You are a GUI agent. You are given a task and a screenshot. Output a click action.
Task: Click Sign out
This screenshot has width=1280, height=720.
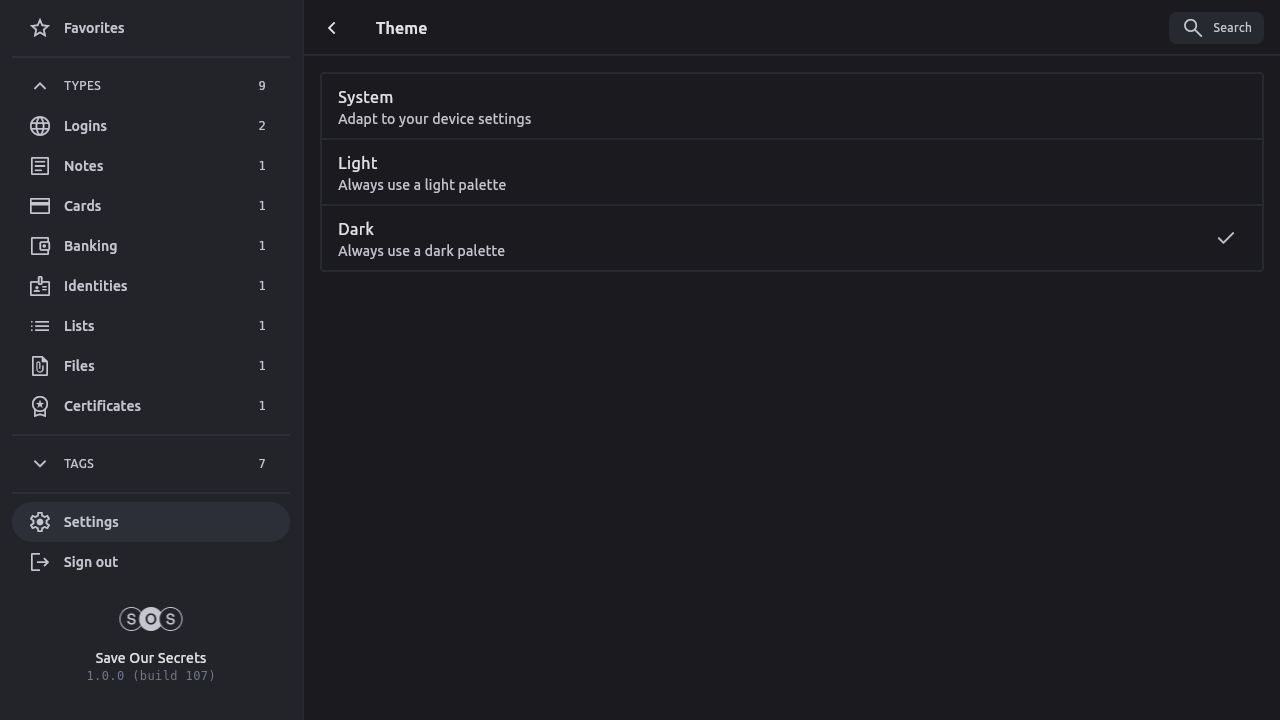90,562
